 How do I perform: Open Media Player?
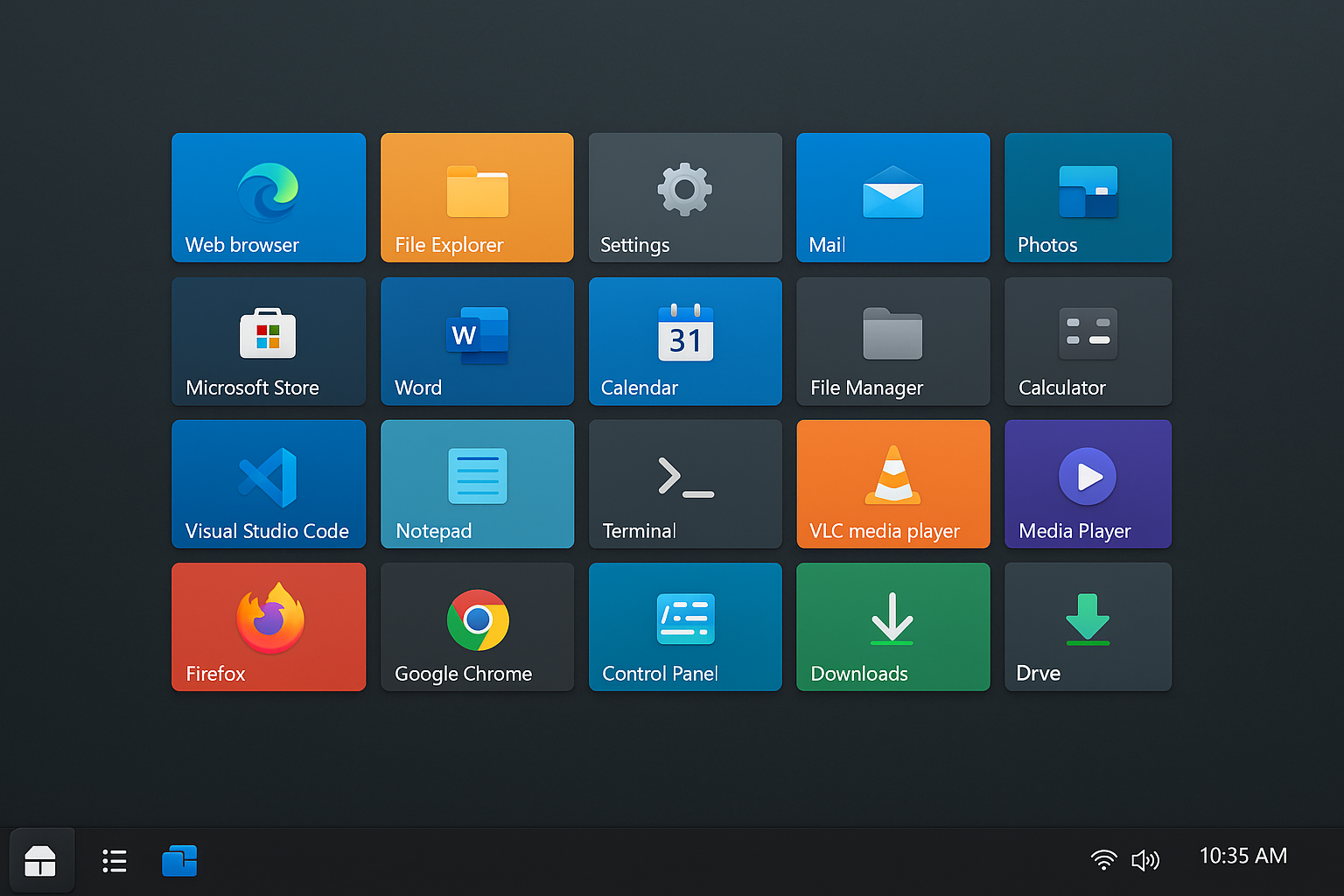click(x=1088, y=484)
